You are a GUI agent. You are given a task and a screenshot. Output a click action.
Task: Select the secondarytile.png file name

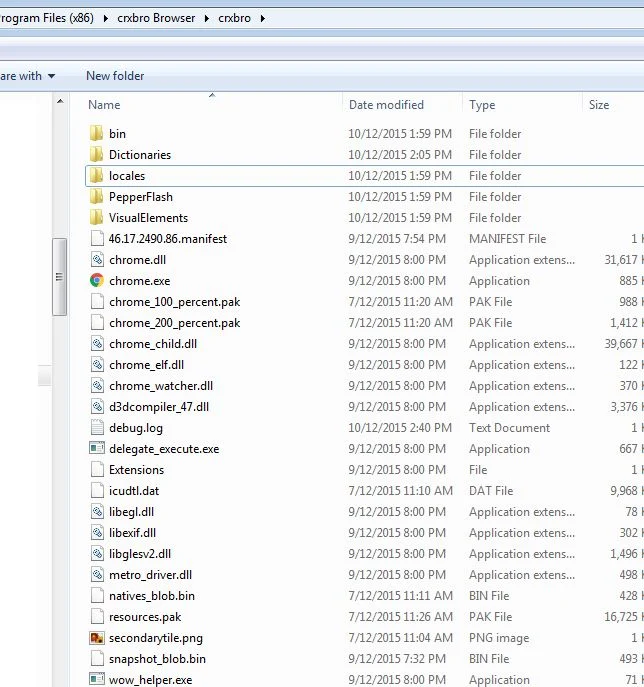point(156,638)
